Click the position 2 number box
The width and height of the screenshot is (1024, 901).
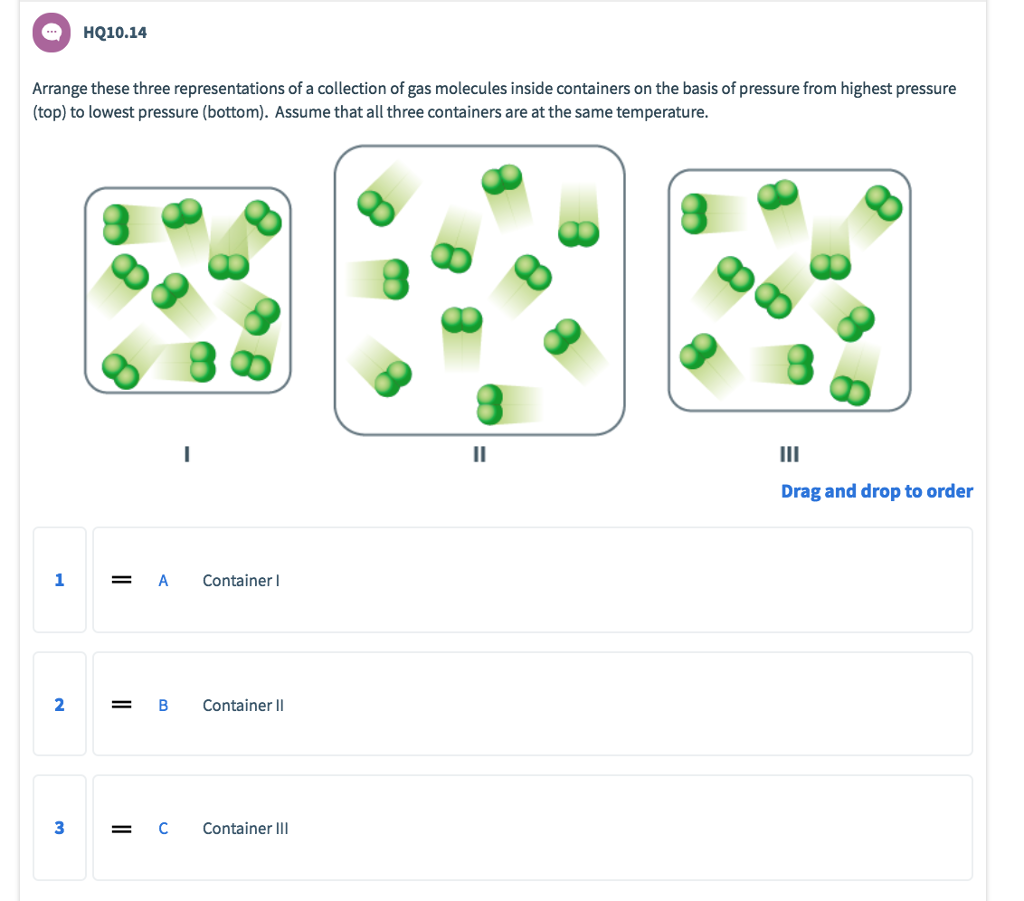point(59,704)
